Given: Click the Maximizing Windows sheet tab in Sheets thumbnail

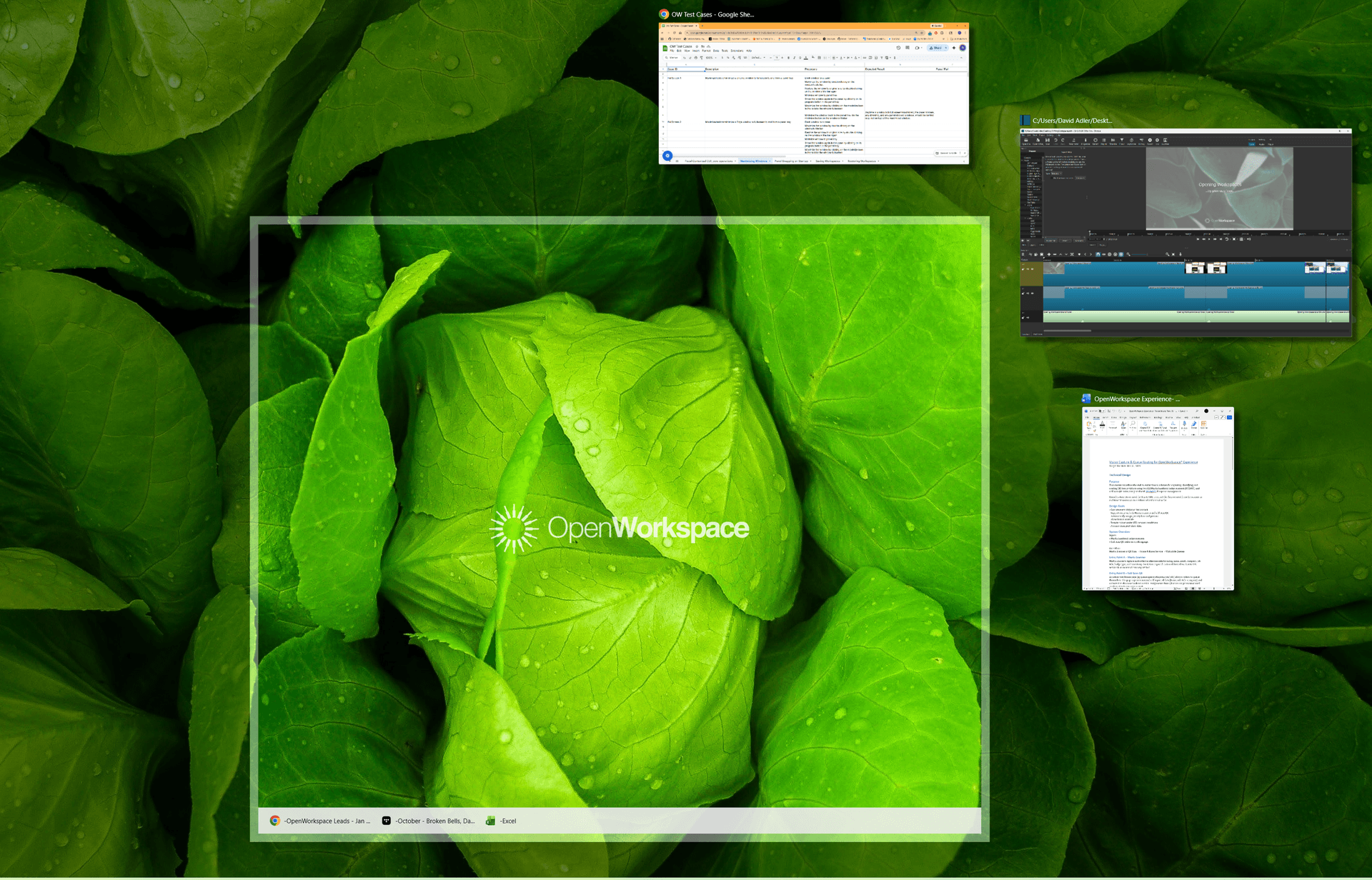Looking at the screenshot, I should click(x=754, y=161).
